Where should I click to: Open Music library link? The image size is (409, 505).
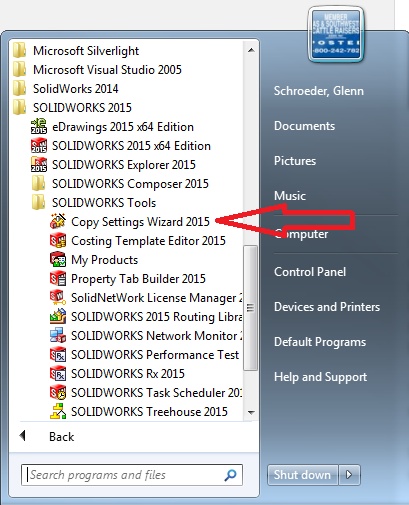290,196
